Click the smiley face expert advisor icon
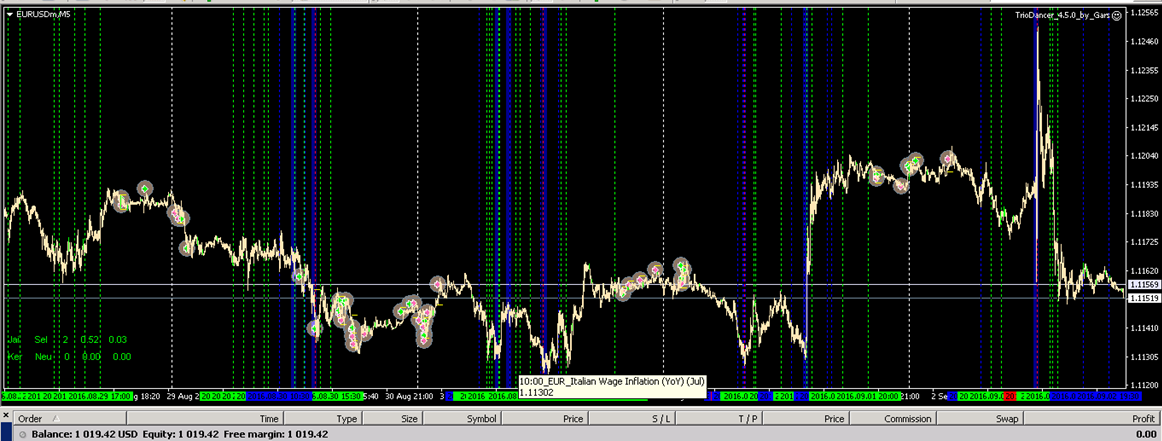Image resolution: width=1162 pixels, height=441 pixels. pyautogui.click(x=1117, y=14)
